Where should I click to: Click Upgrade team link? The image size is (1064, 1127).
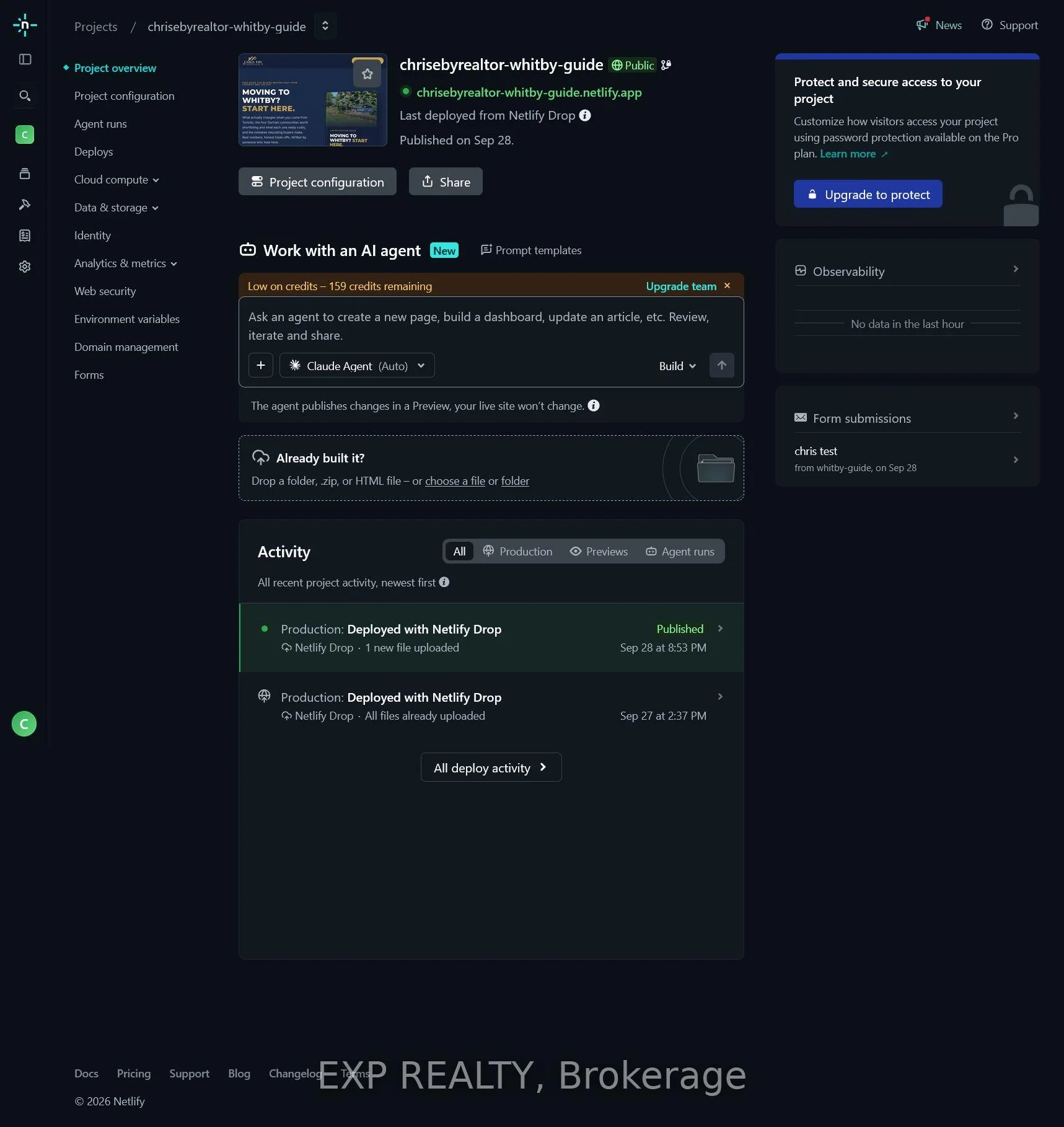(x=681, y=286)
